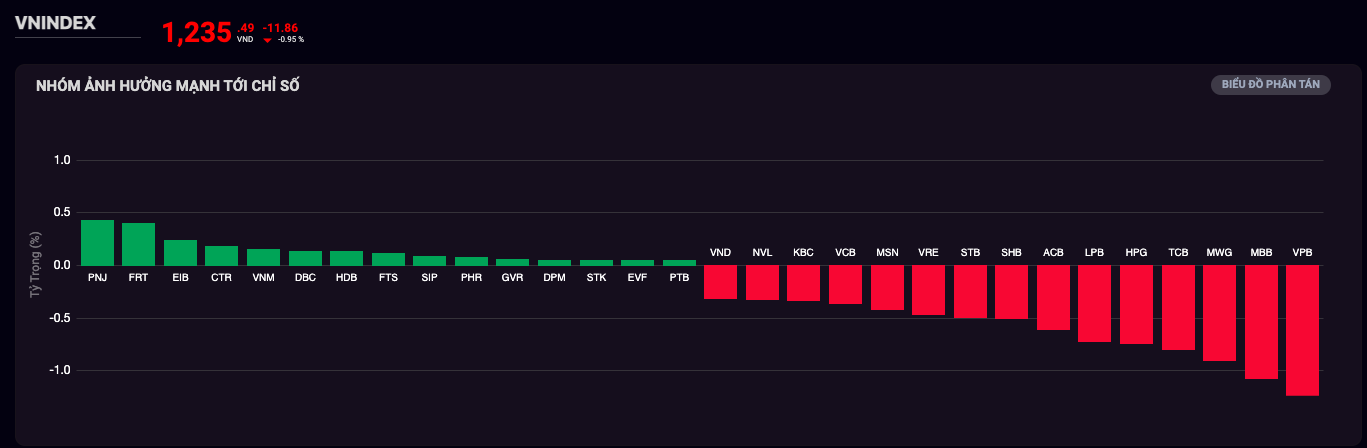This screenshot has width=1367, height=448.
Task: Click the EVF ticker label
Action: click(x=637, y=277)
